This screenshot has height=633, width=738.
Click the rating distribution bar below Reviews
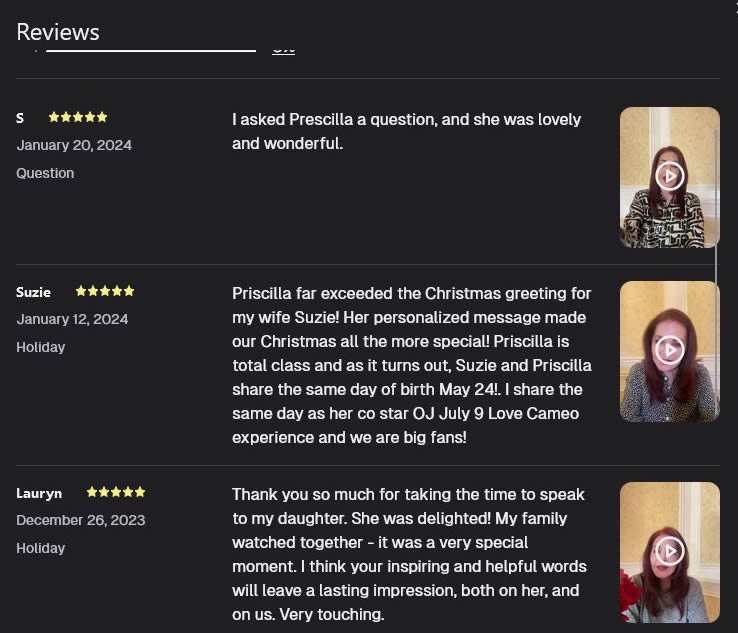point(151,50)
